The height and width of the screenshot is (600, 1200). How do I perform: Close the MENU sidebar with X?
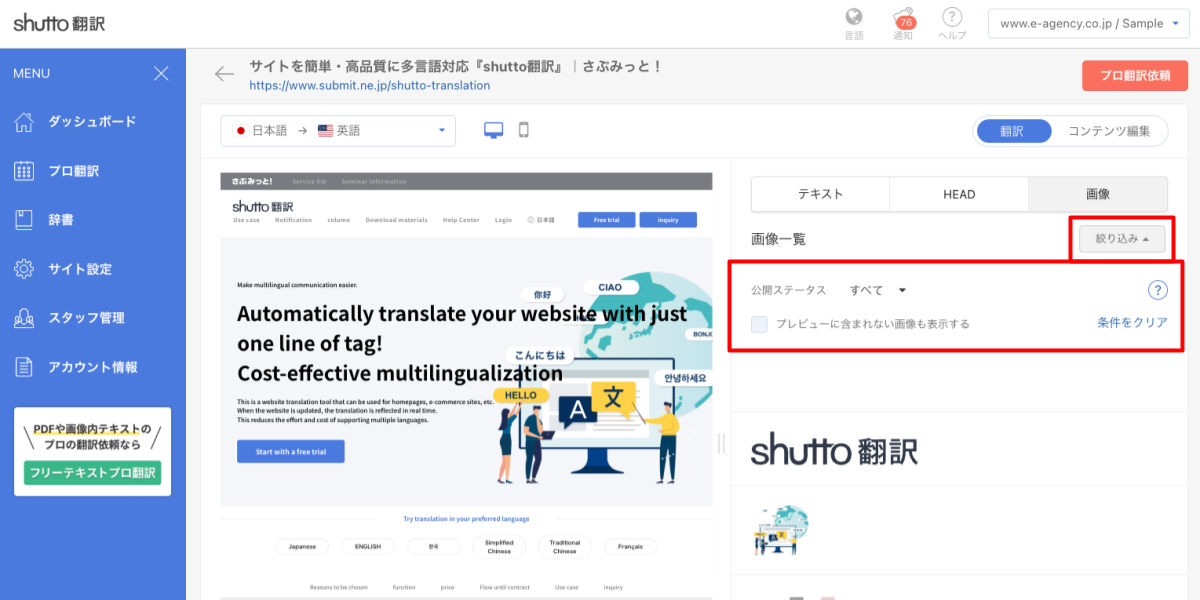pyautogui.click(x=161, y=73)
